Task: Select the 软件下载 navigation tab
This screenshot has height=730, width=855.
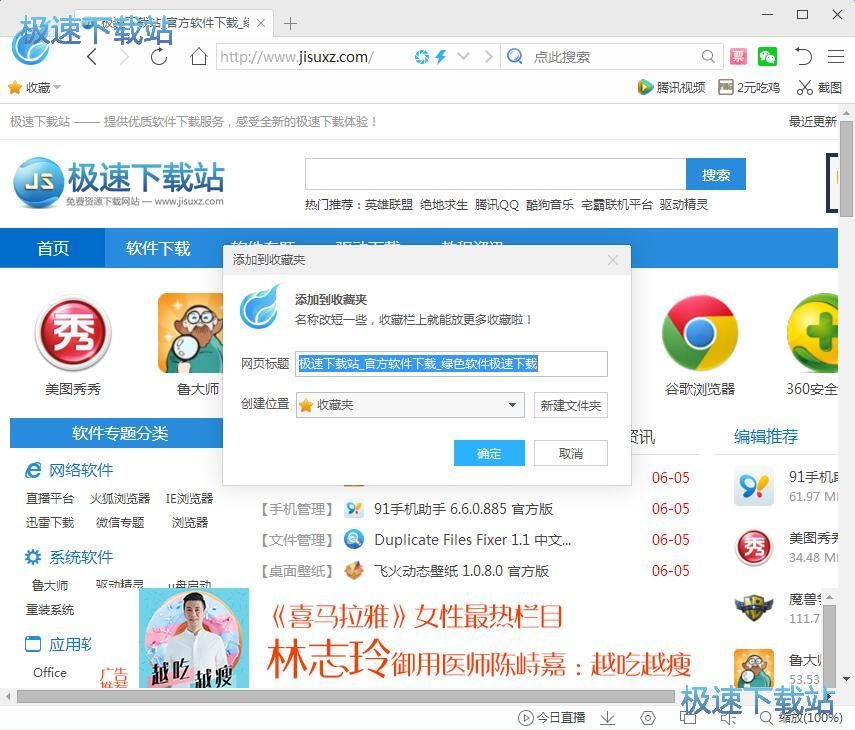Action: coord(158,248)
